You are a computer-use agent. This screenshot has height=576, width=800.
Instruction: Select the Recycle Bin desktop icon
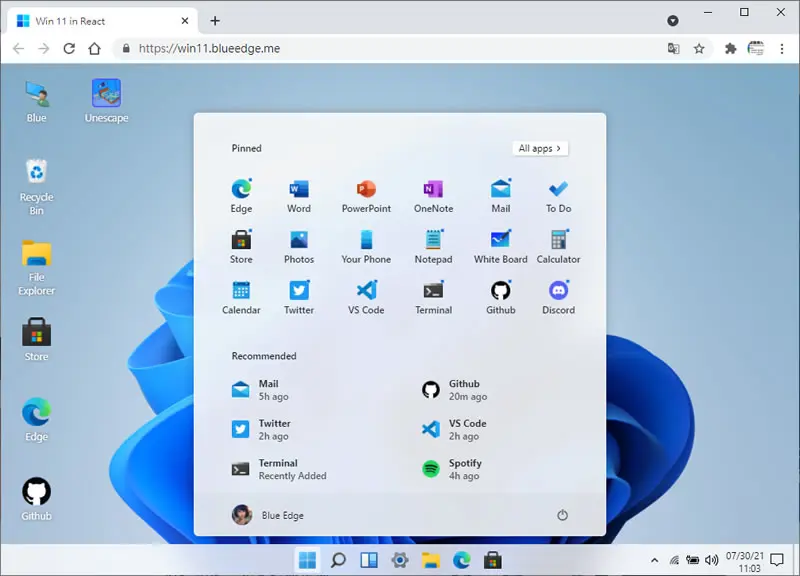click(x=36, y=187)
